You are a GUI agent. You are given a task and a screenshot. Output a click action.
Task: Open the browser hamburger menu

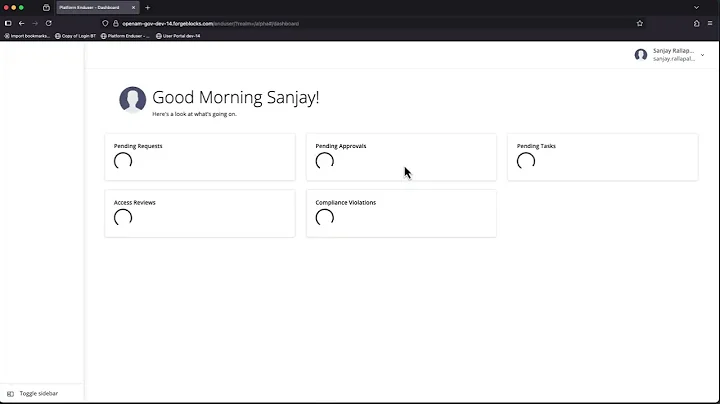click(x=710, y=23)
